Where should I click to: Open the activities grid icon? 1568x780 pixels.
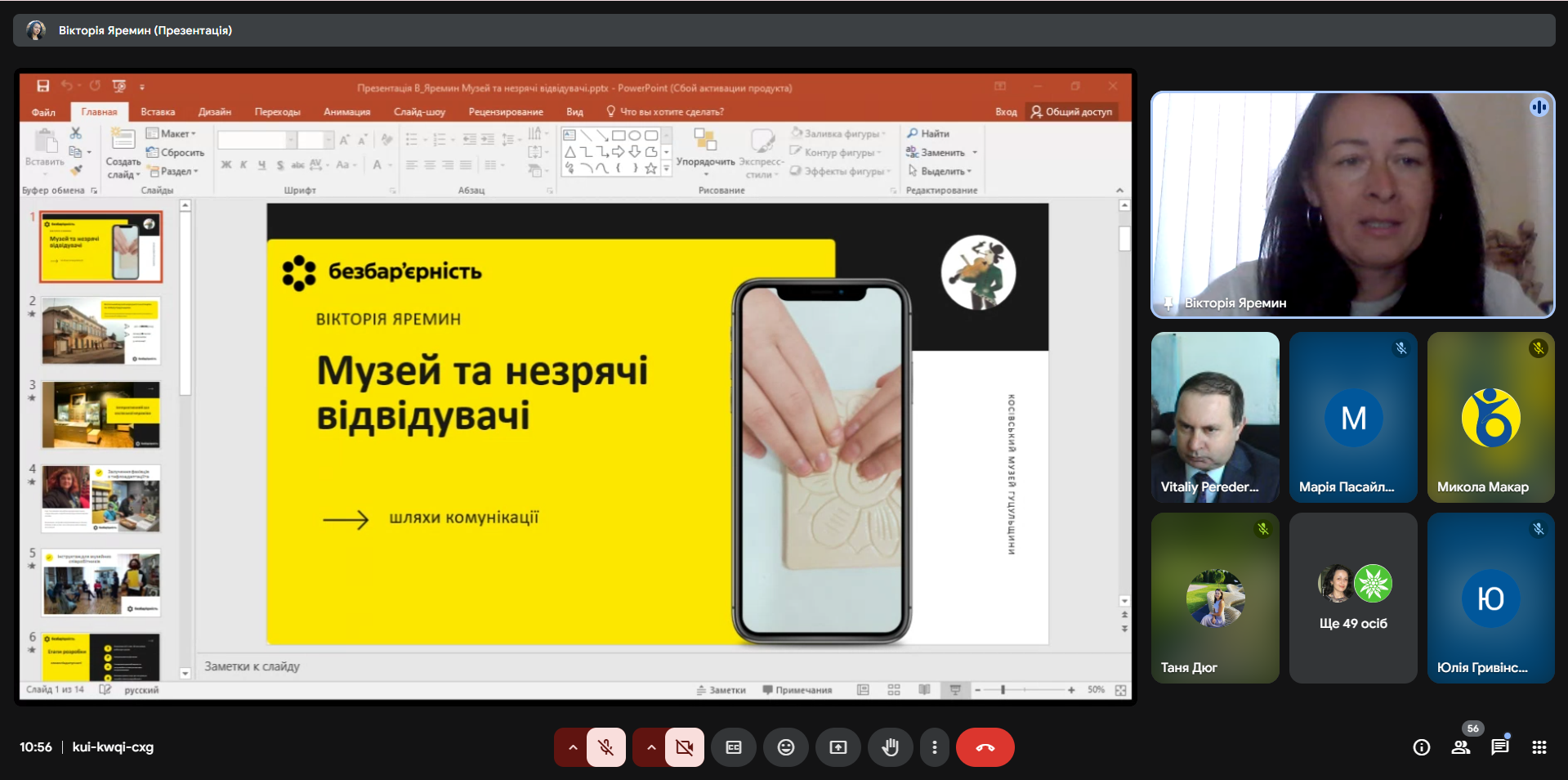point(1539,747)
